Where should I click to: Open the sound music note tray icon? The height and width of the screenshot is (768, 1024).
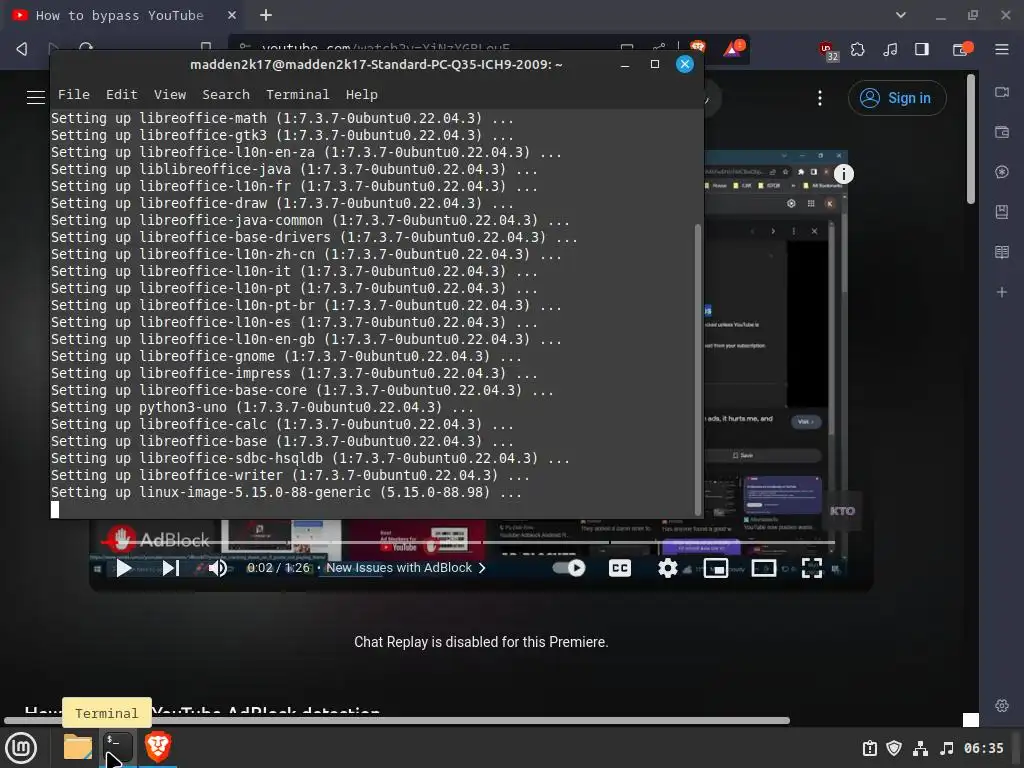(946, 748)
